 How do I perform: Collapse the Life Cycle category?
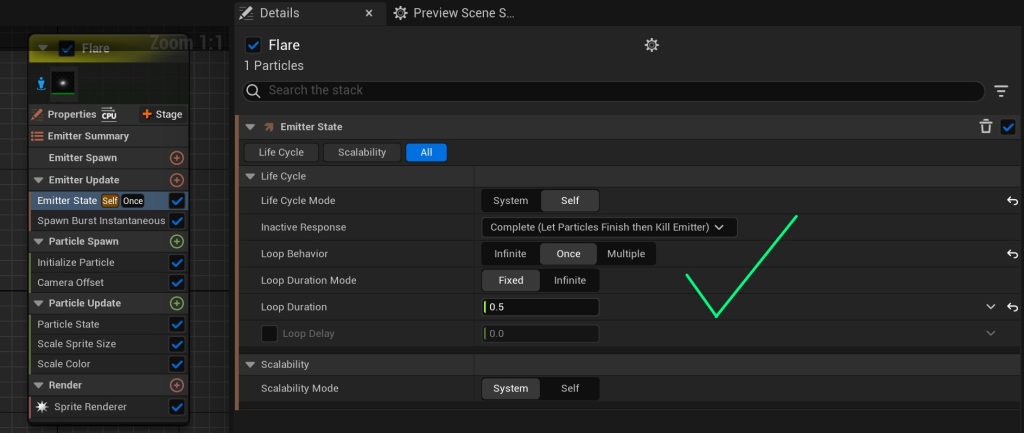tap(250, 176)
